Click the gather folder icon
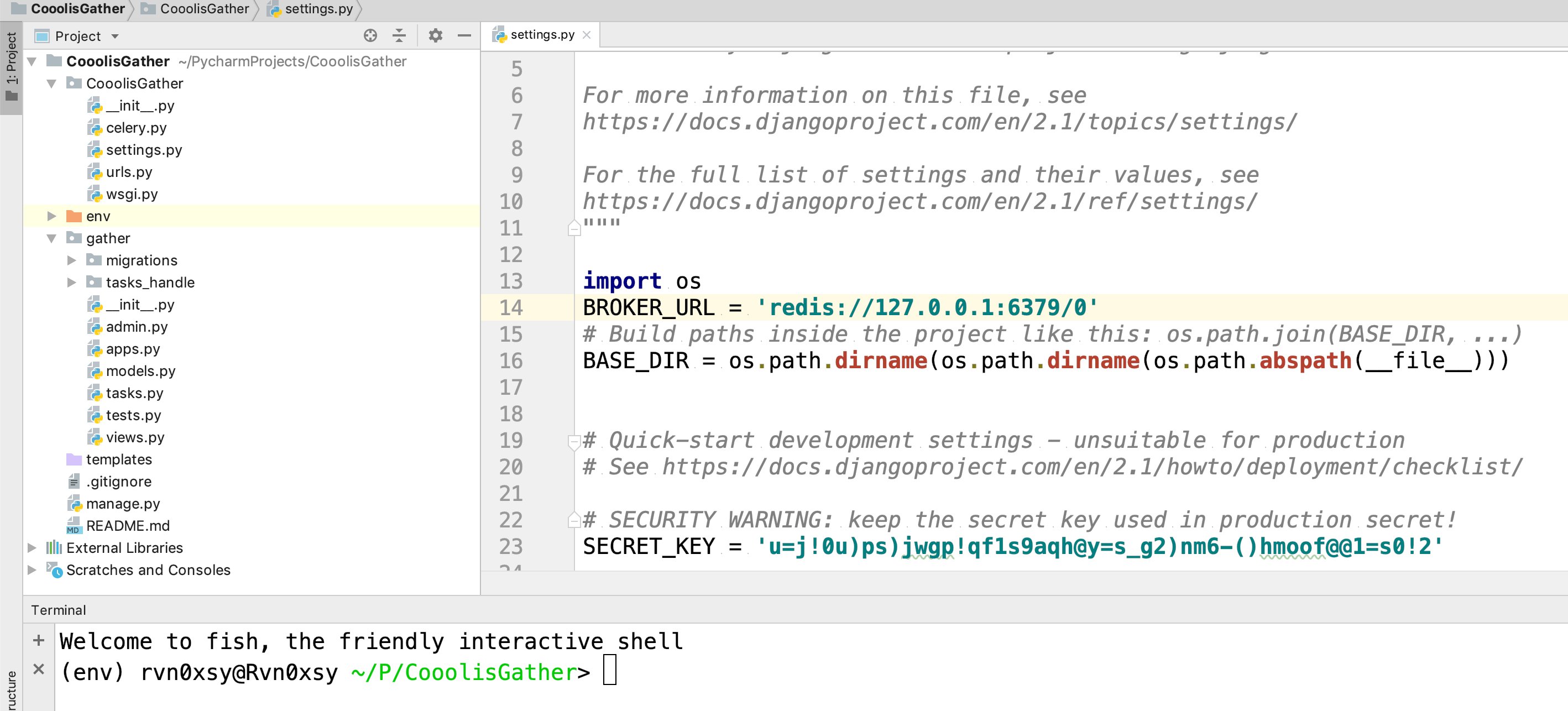1568x711 pixels. pos(74,238)
